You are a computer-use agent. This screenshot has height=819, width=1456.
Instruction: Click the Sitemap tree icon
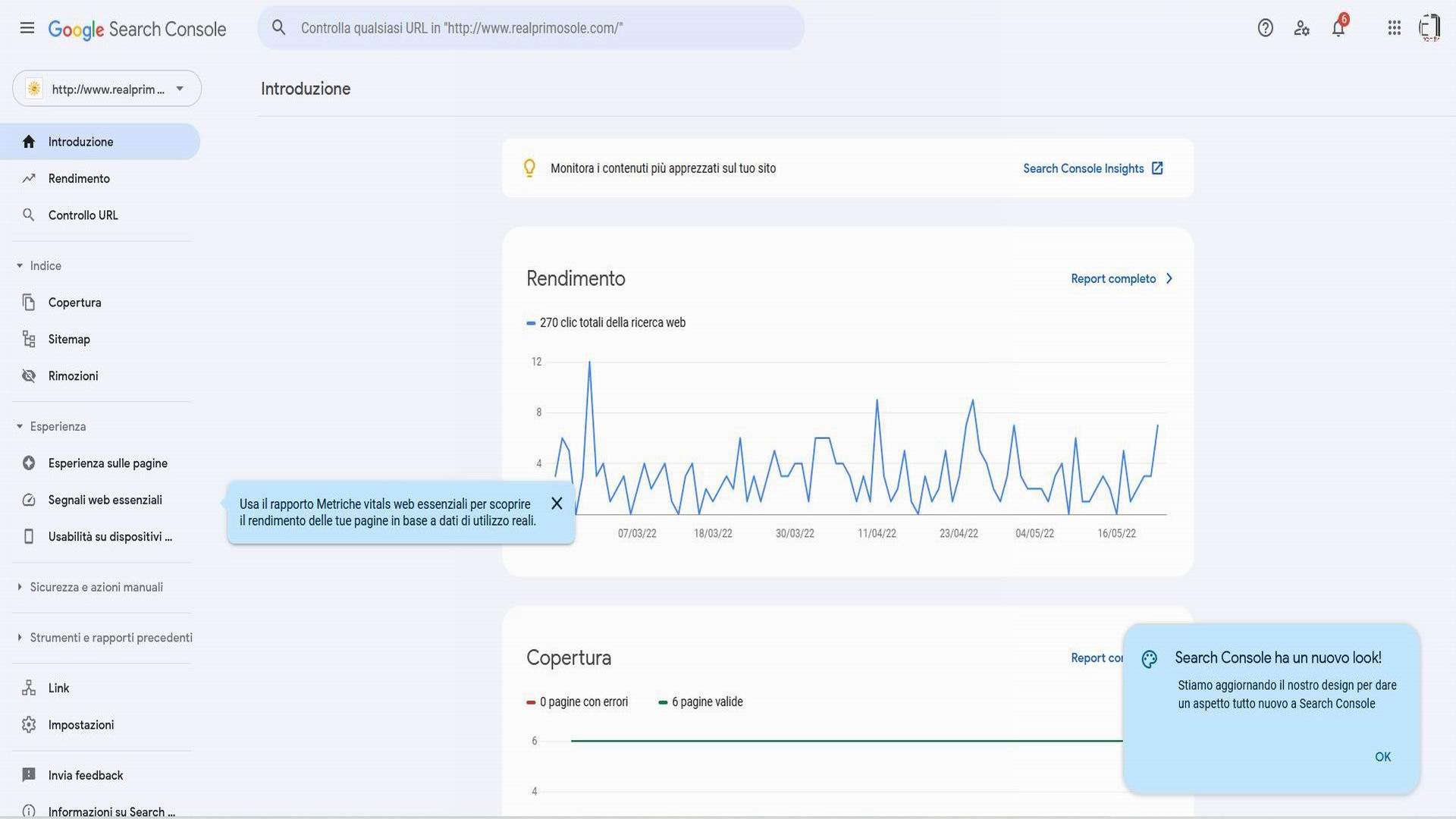[x=29, y=339]
